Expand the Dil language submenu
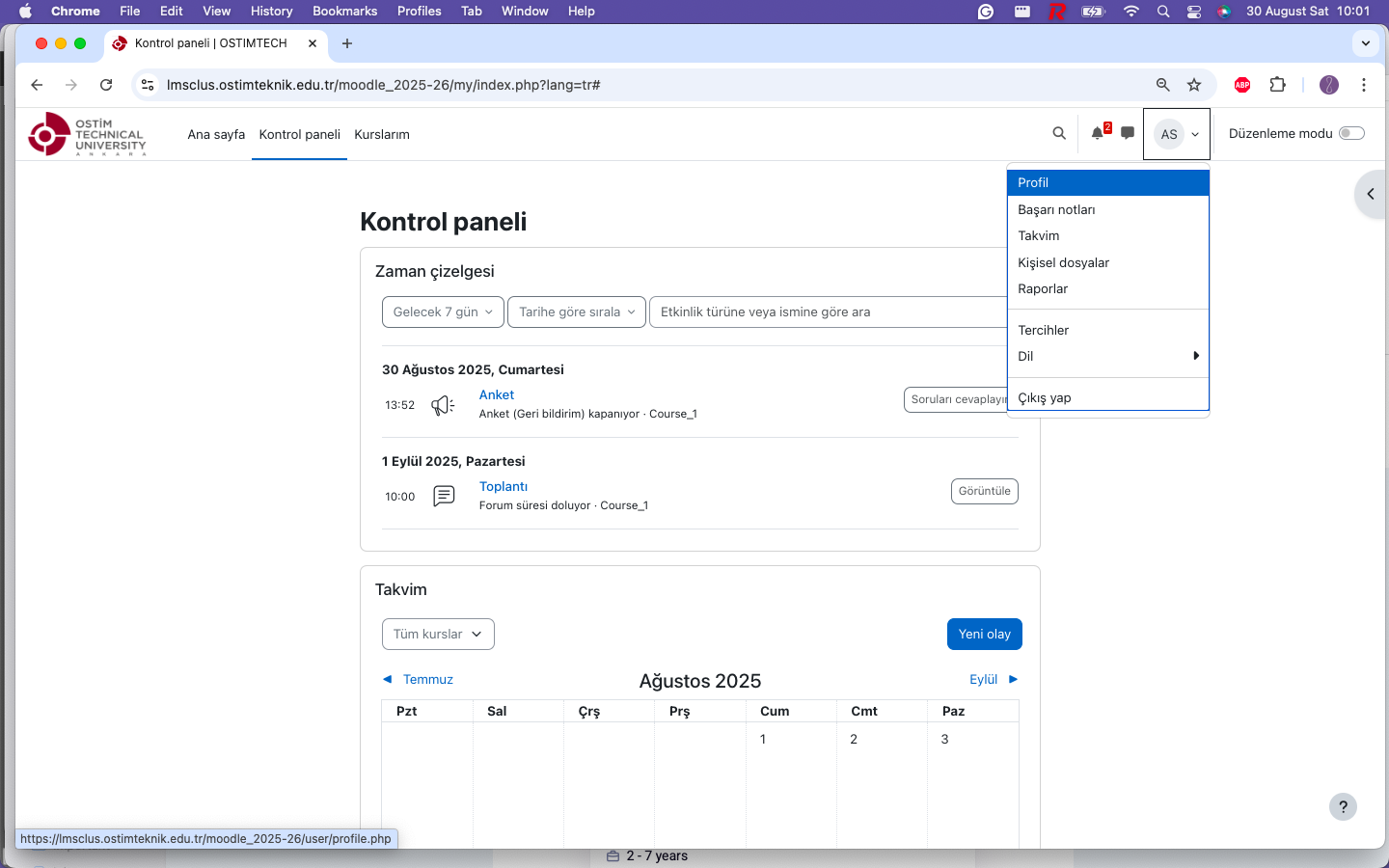This screenshot has height=868, width=1389. 1107,357
